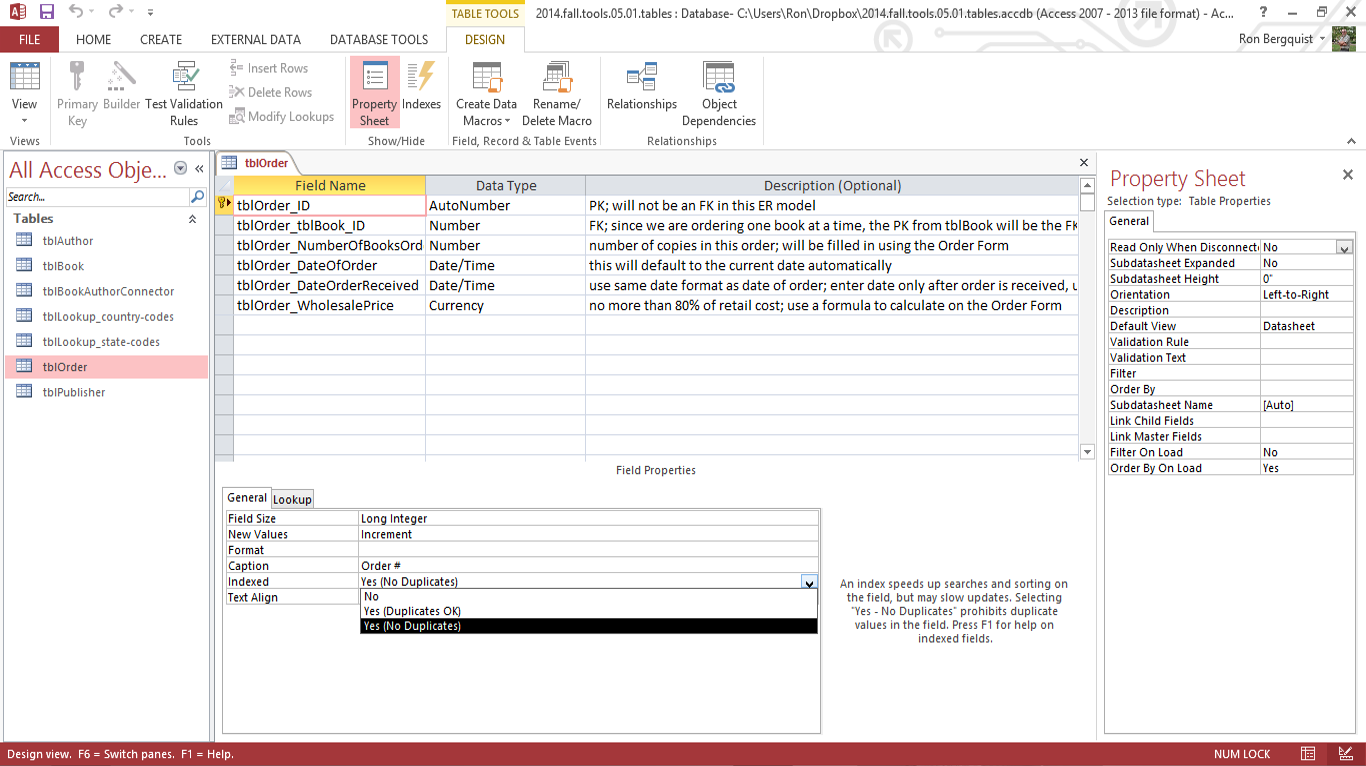Click Insert Rows in the Tools group
The height and width of the screenshot is (766, 1366).
pyautogui.click(x=268, y=68)
